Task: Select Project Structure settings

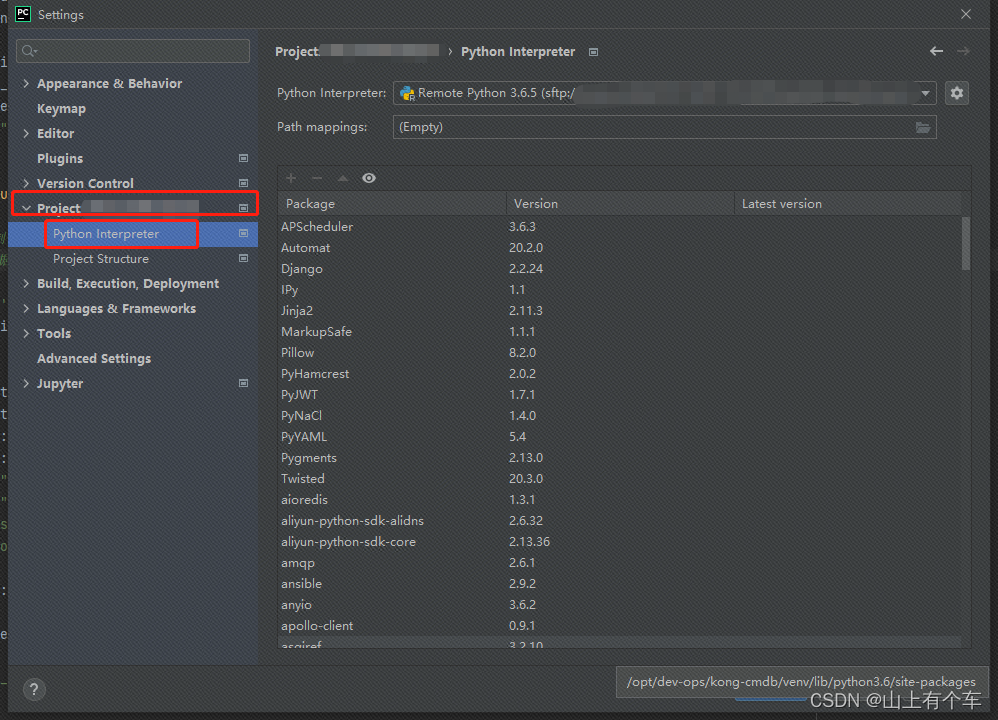Action: [x=101, y=259]
